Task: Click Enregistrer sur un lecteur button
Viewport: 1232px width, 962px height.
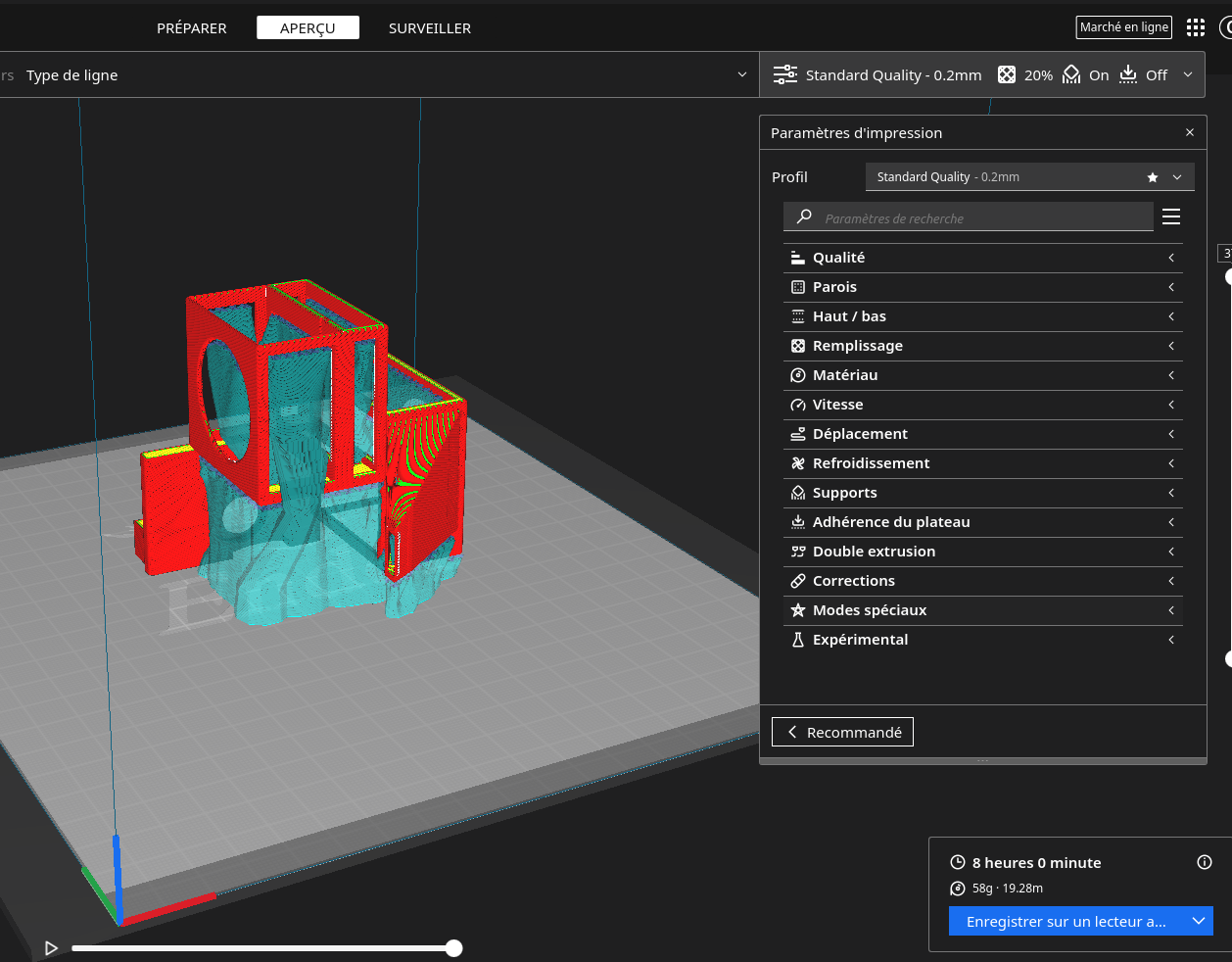Action: (x=1066, y=921)
